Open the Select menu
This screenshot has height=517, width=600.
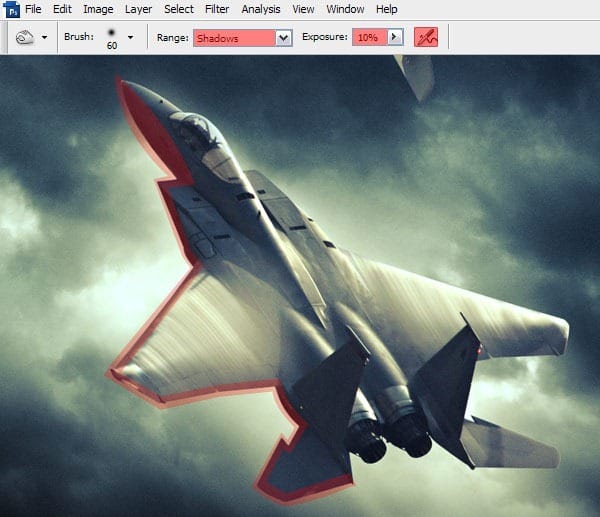click(179, 9)
